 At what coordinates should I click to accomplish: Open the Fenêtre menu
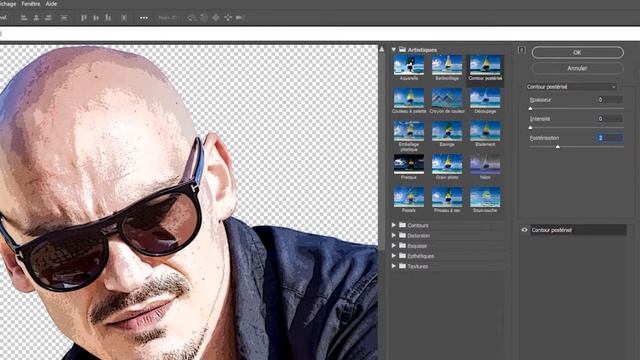[x=31, y=4]
